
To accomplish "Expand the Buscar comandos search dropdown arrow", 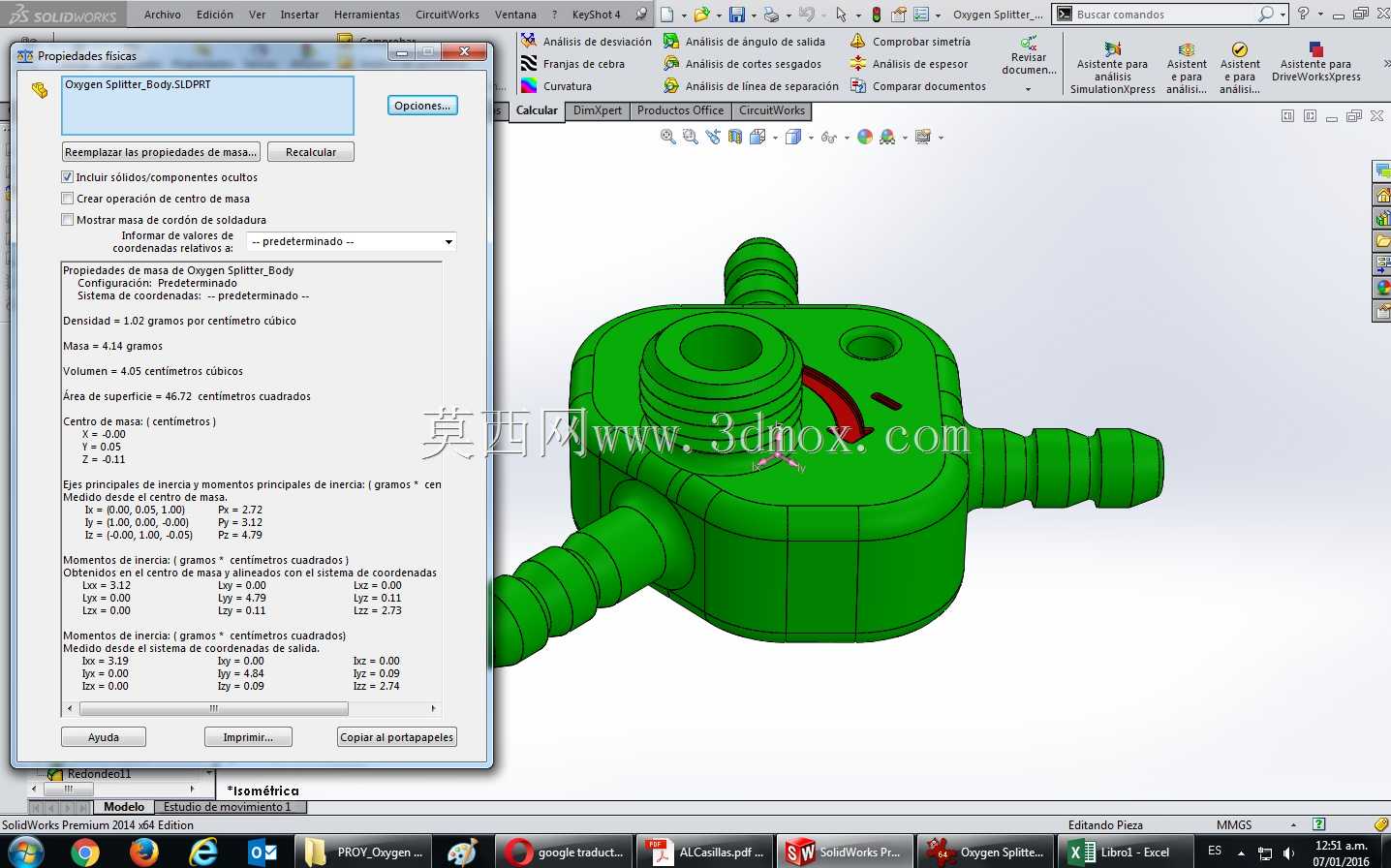I will (x=1283, y=15).
